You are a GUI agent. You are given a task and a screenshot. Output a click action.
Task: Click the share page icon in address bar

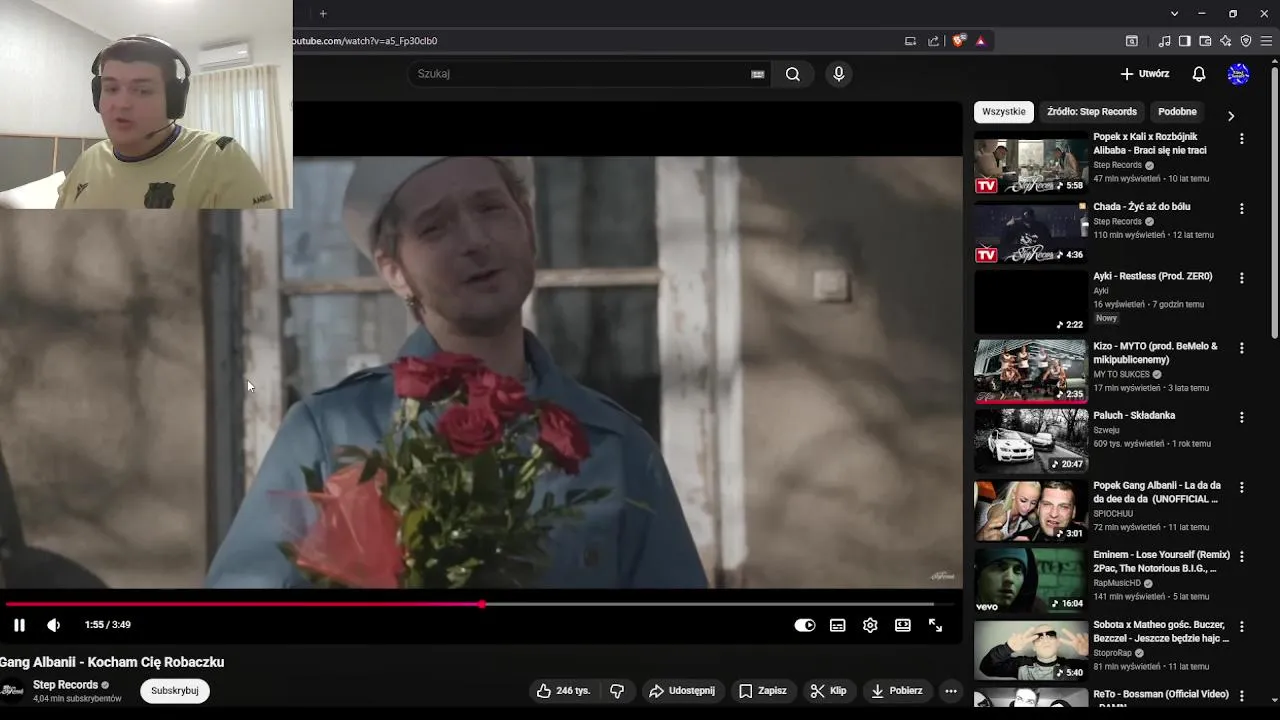[x=934, y=41]
